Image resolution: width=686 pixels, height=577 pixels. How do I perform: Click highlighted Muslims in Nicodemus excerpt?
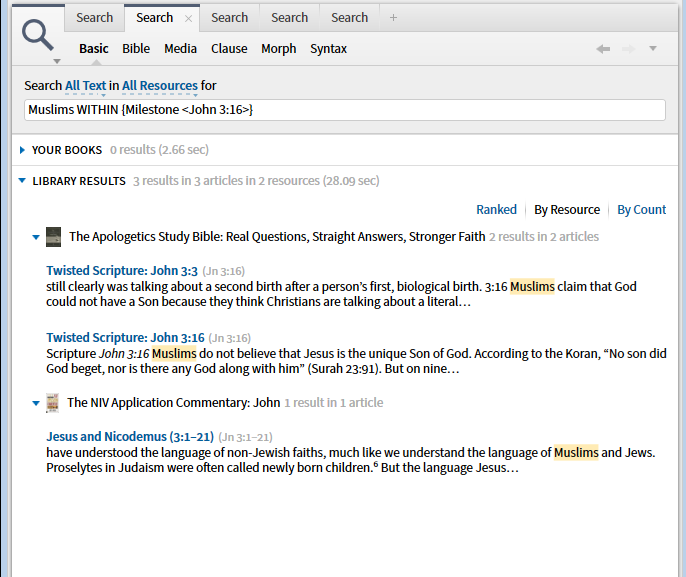[576, 452]
